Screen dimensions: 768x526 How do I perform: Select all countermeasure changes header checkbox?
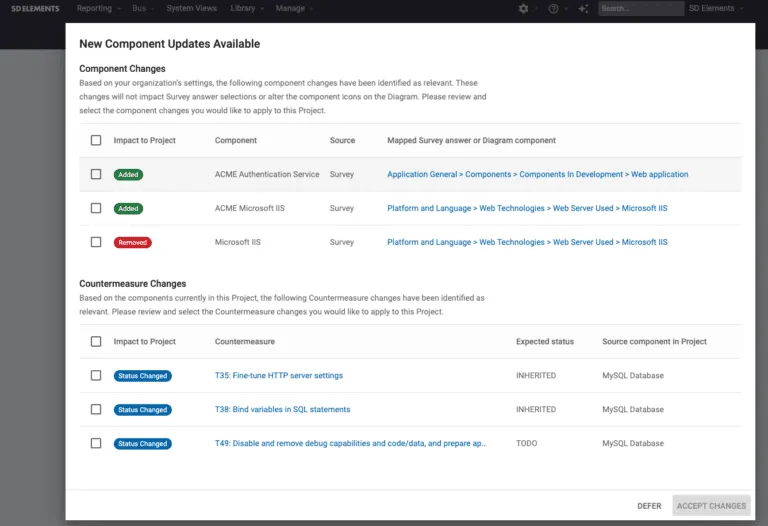point(96,341)
